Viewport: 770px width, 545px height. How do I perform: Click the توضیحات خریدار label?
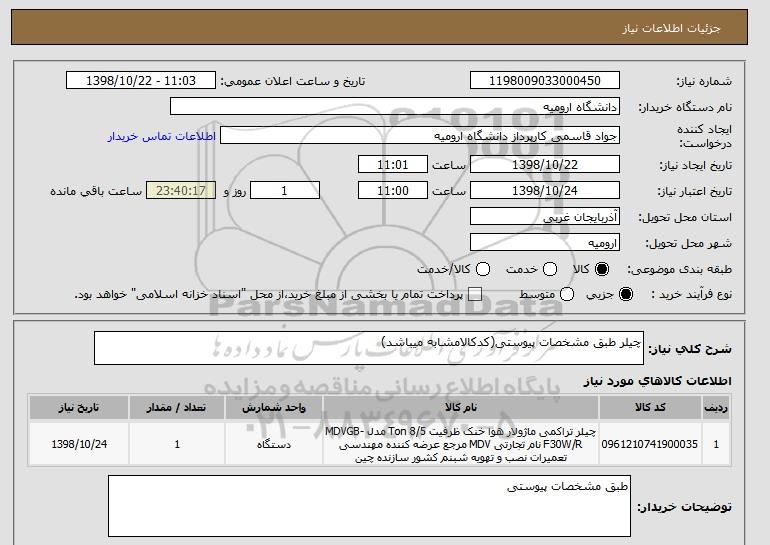684,506
